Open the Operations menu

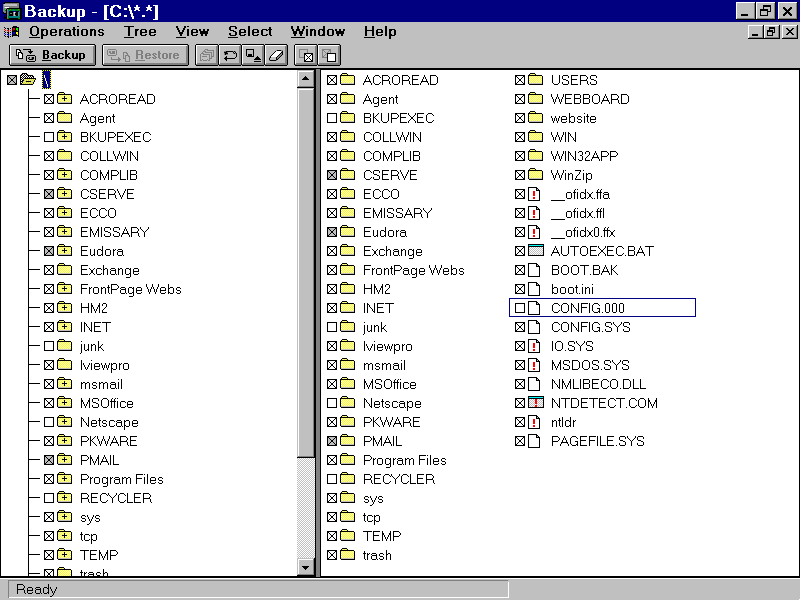66,31
